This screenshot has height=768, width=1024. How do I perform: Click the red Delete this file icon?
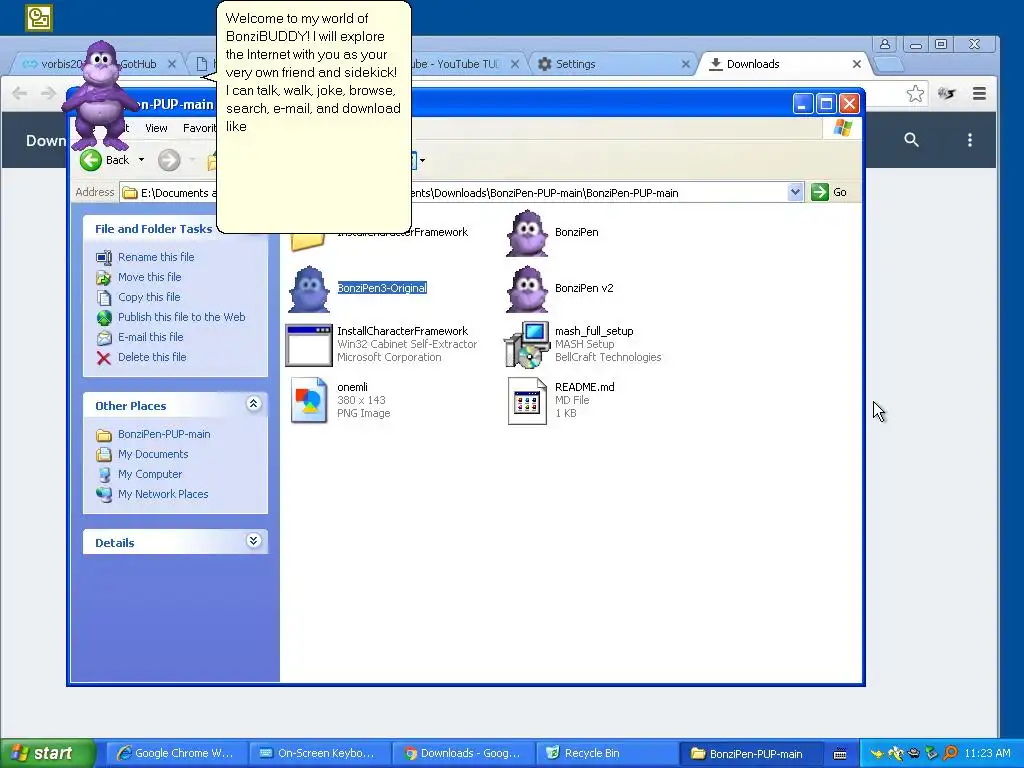104,358
